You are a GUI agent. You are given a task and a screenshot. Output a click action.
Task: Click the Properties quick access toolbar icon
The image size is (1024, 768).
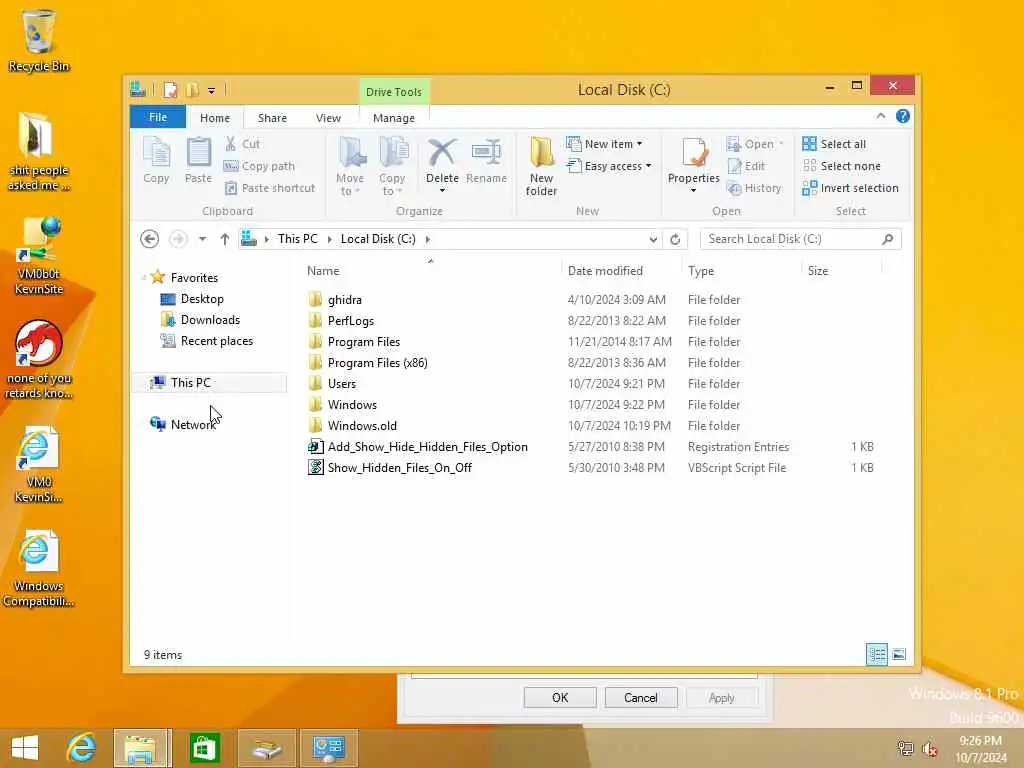click(x=170, y=90)
